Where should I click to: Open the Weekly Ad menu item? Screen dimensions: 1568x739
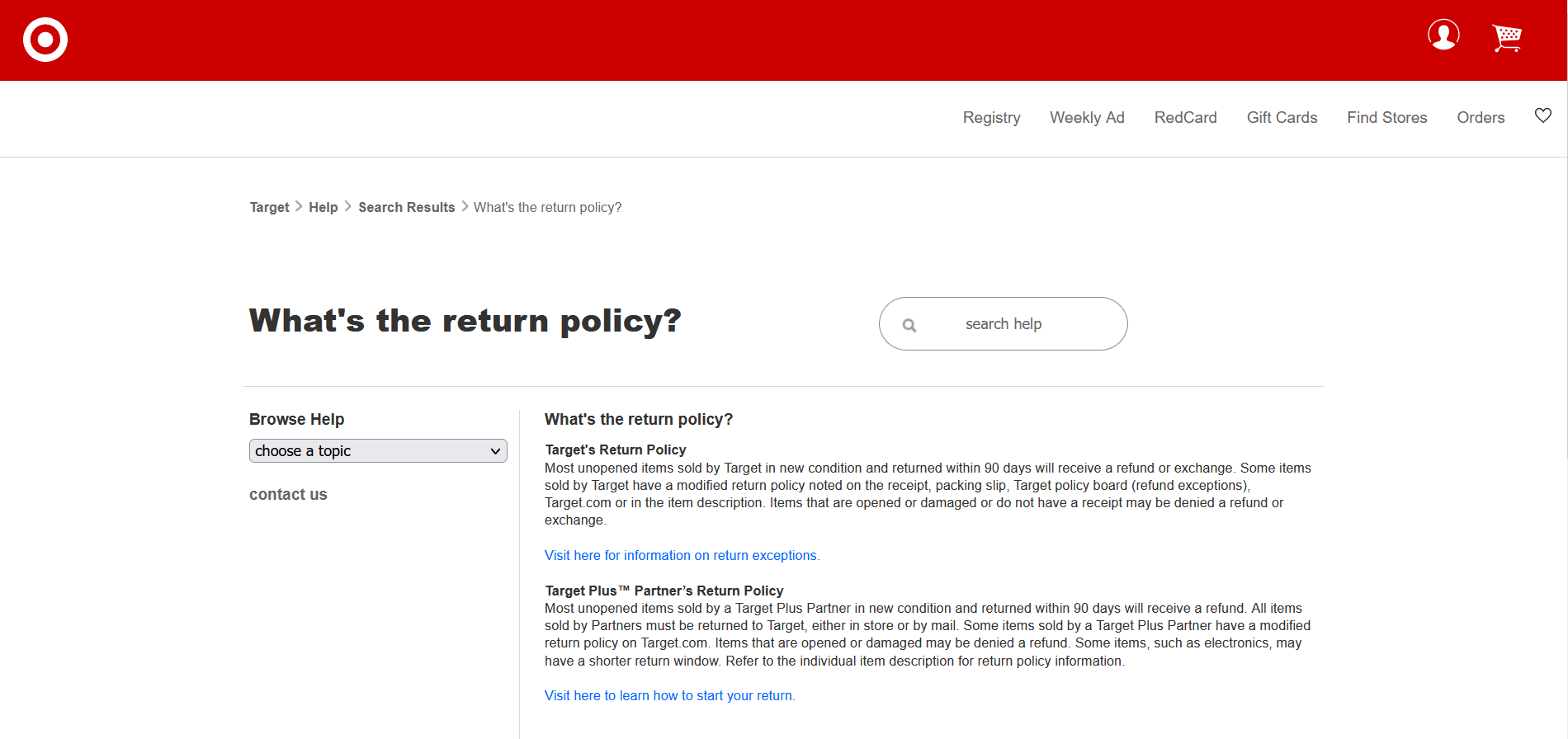click(1087, 118)
